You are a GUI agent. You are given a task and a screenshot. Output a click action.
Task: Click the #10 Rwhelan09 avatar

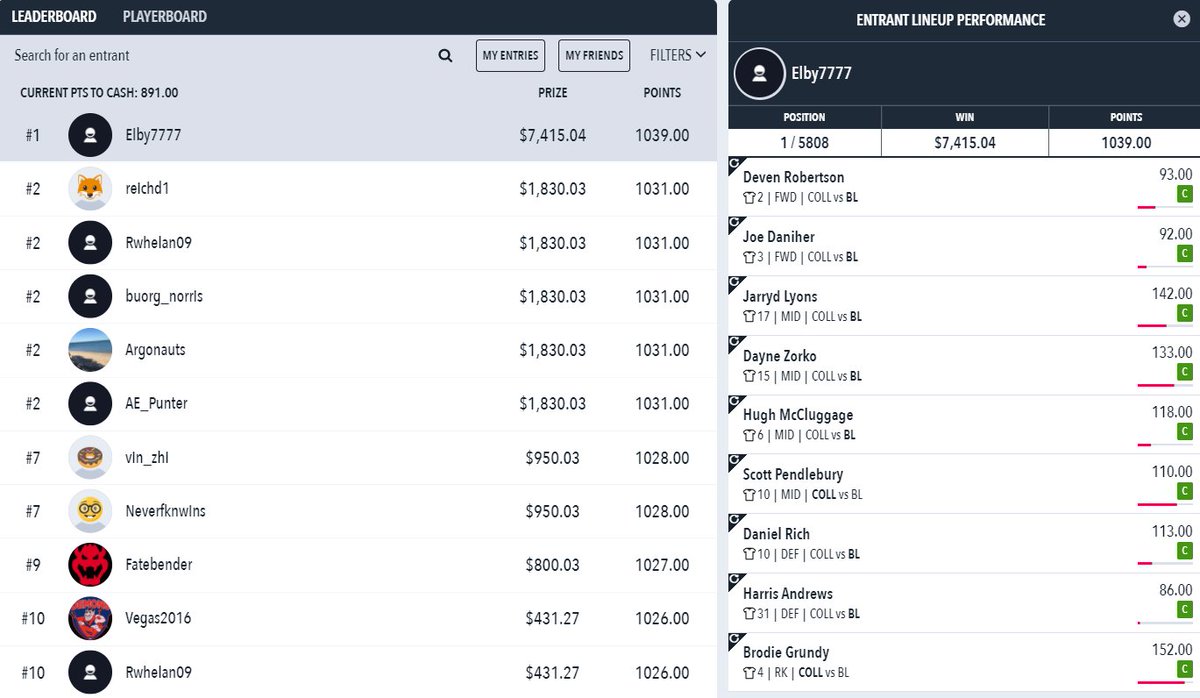coord(90,672)
